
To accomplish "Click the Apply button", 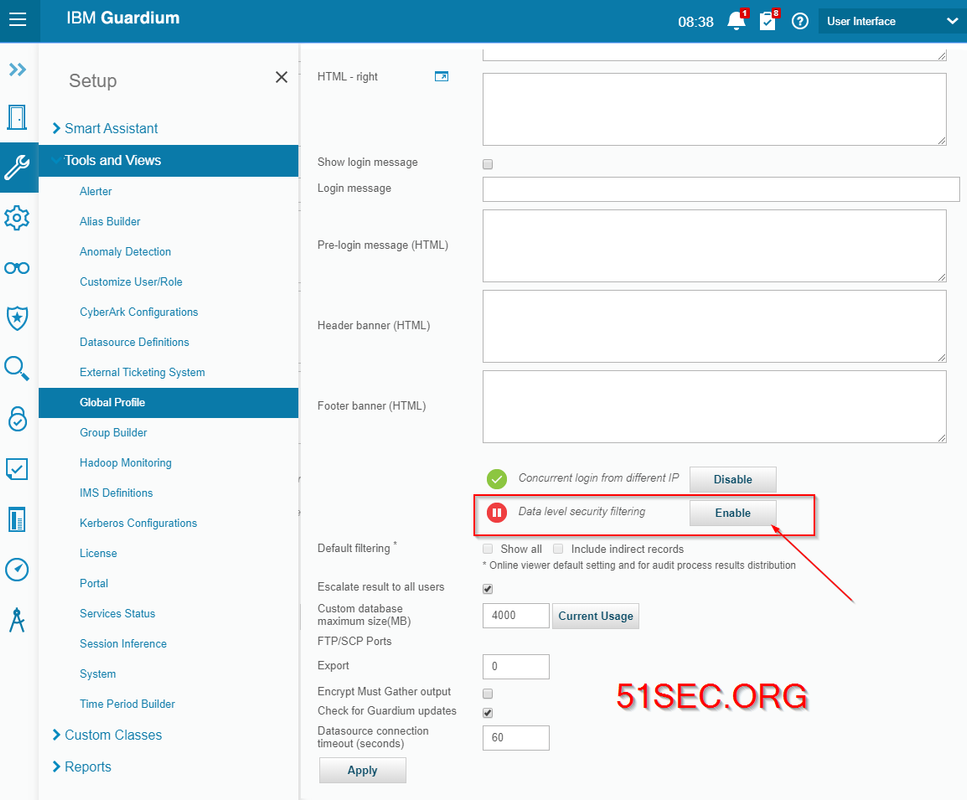I will click(363, 770).
